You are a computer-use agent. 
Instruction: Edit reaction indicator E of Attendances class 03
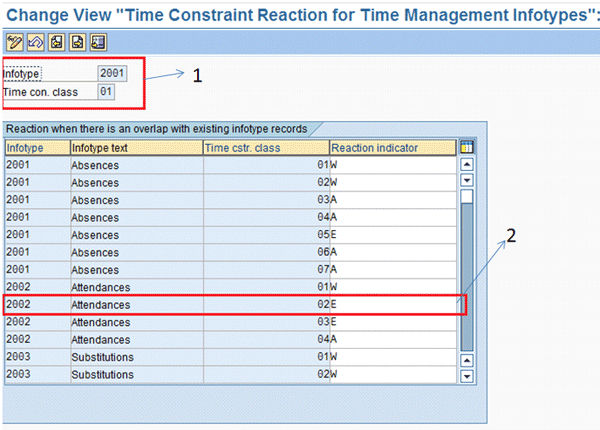point(393,322)
